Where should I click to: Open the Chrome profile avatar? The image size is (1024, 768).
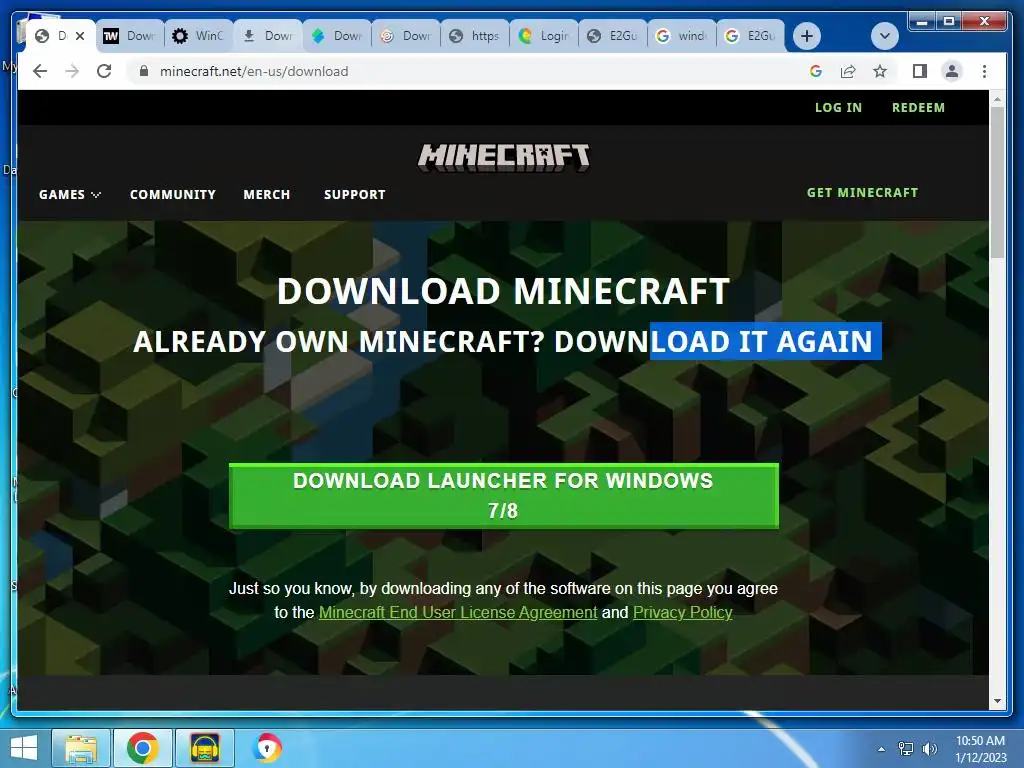(952, 71)
